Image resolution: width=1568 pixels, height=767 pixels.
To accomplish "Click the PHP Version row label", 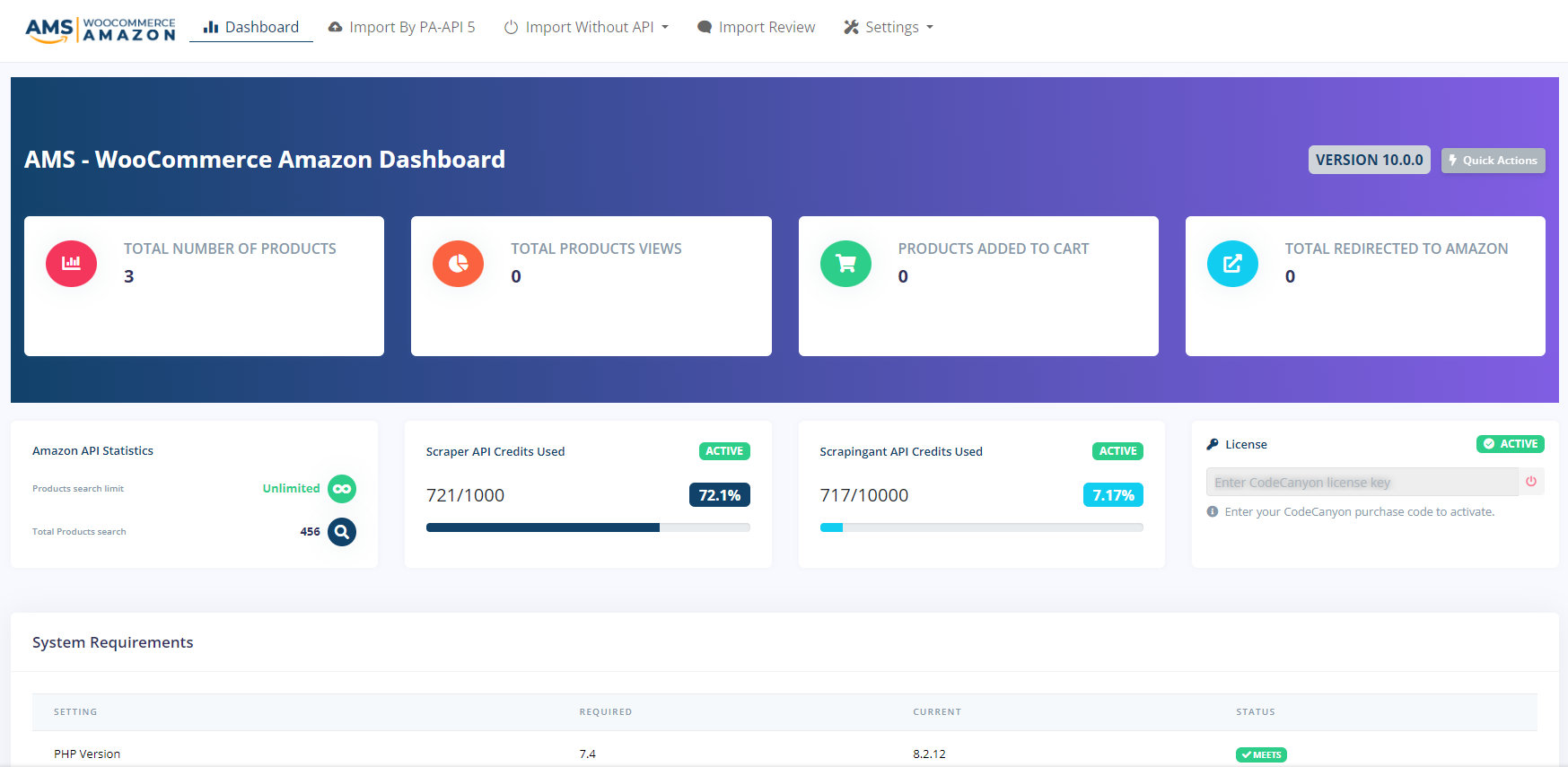I will click(87, 754).
